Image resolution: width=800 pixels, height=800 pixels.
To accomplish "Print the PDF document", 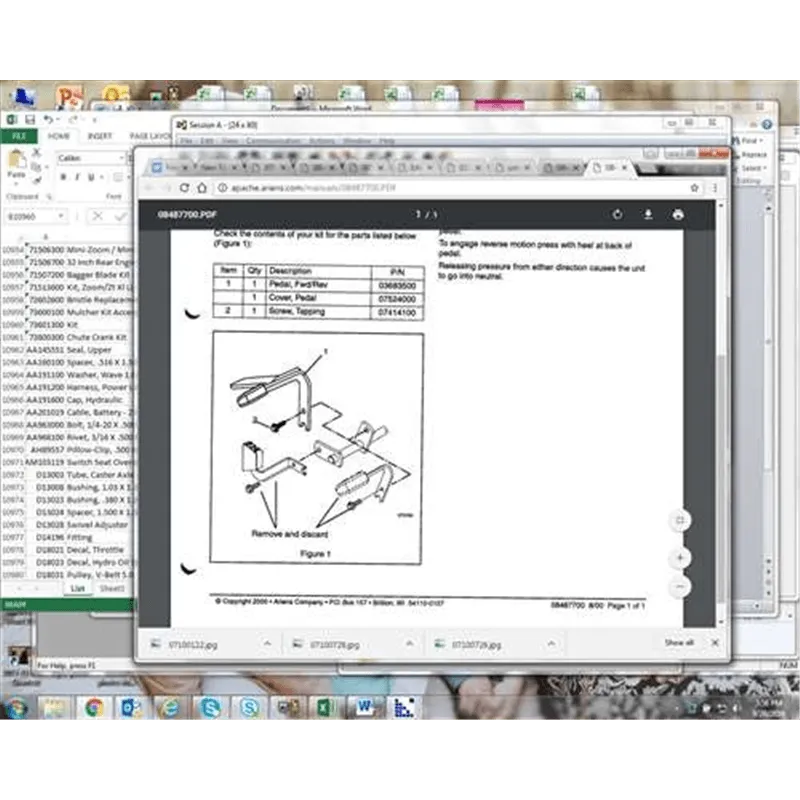I will (678, 214).
